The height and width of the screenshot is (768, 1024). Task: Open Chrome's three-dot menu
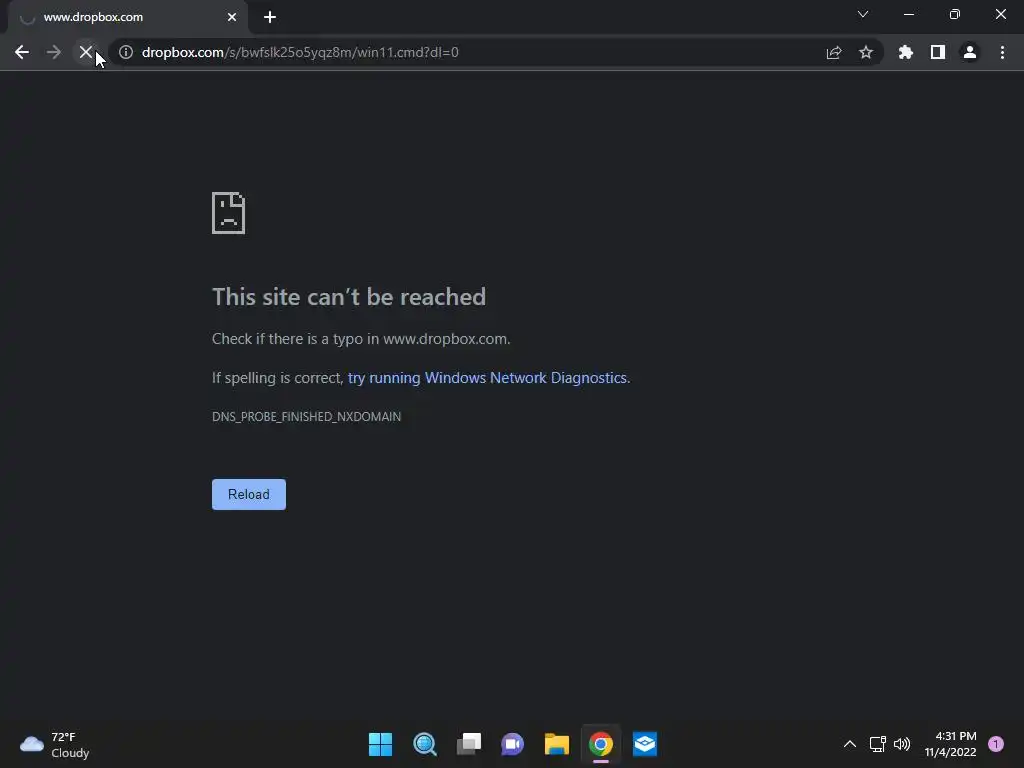[1002, 52]
